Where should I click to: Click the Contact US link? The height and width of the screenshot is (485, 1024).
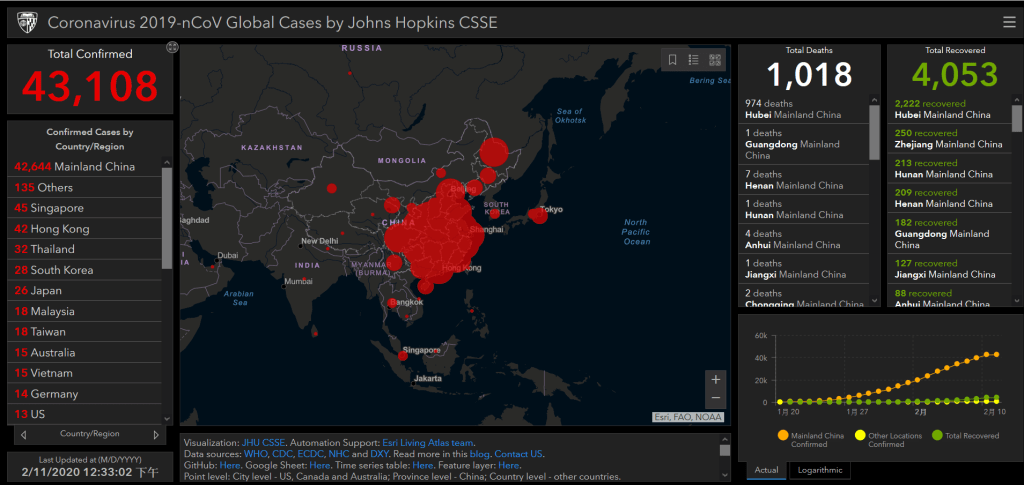coord(518,454)
